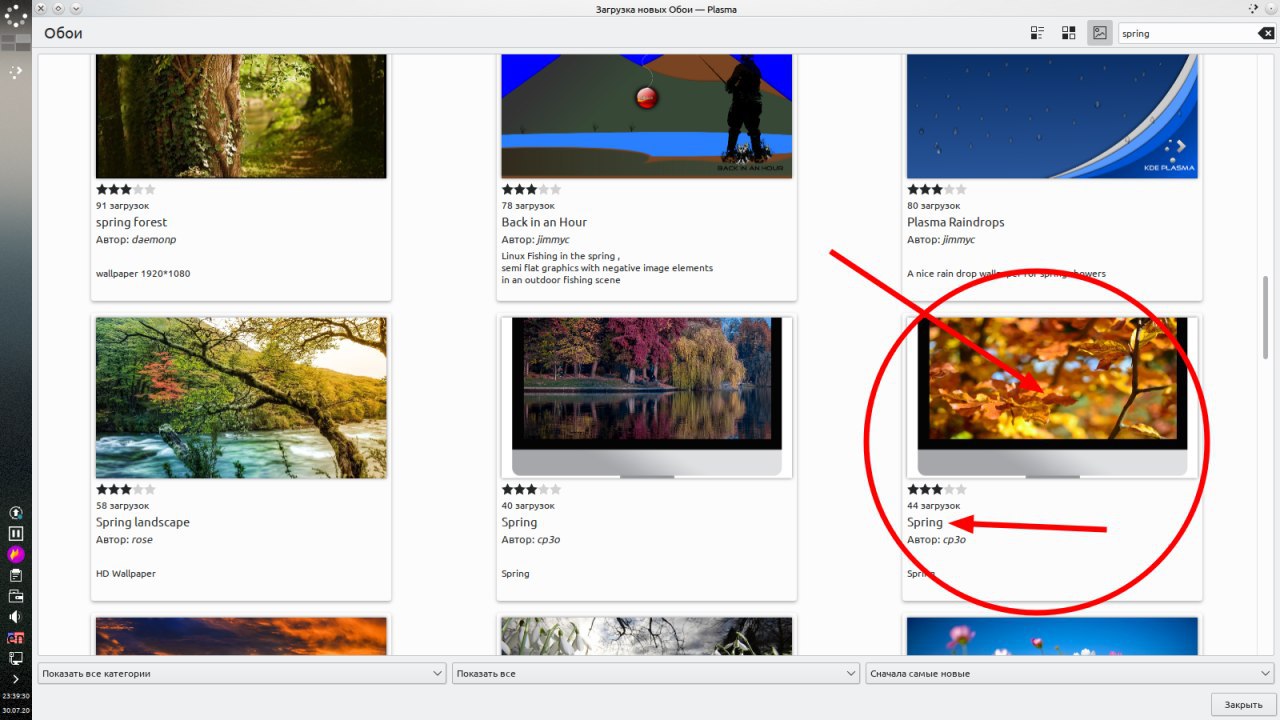Click the star rating of 'Plasma Raindrops'
Screen dimensions: 1280x720
click(x=937, y=189)
